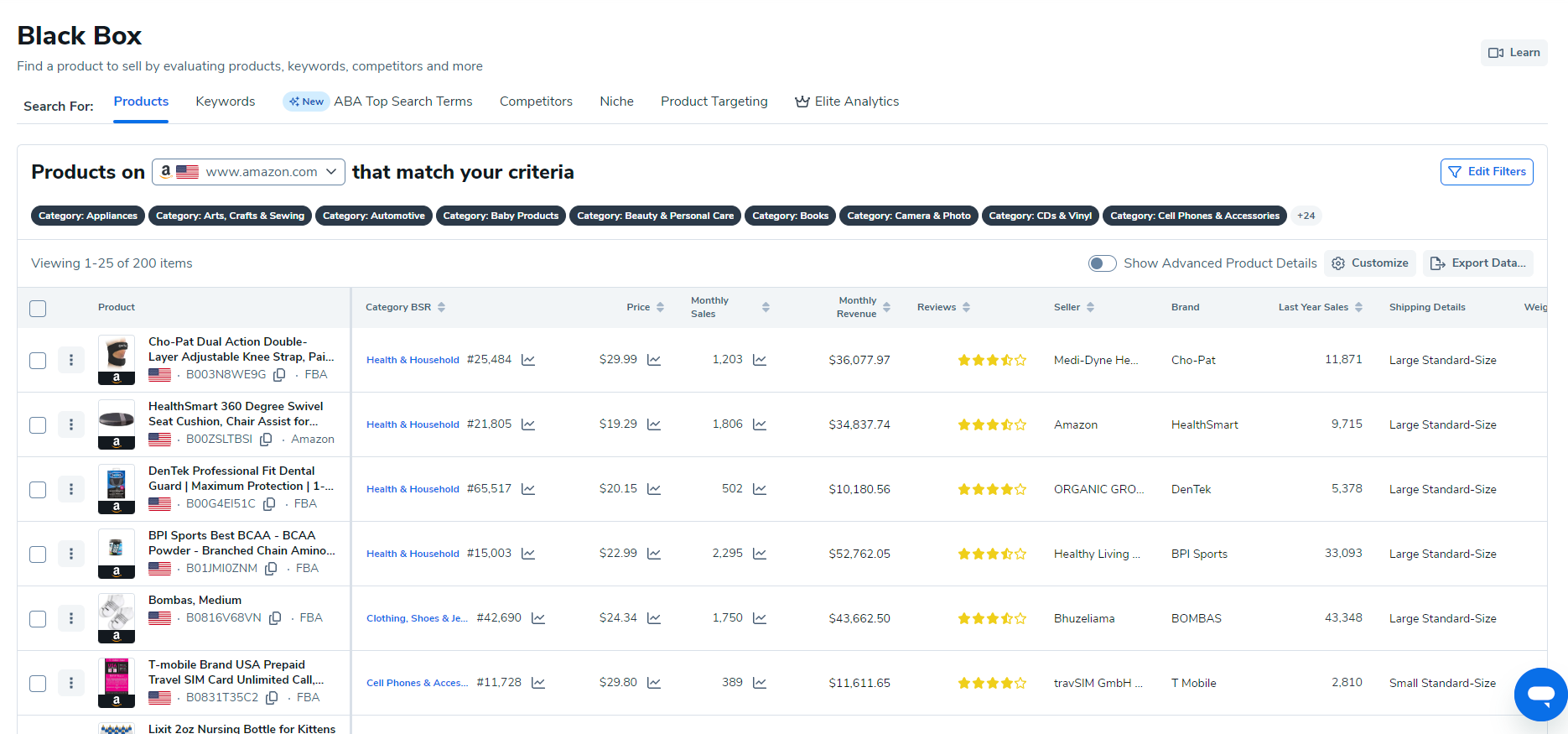Screen dimensions: 1568x734
Task: Check the BPI Sports BCAA row checkbox
Action: coord(38,554)
